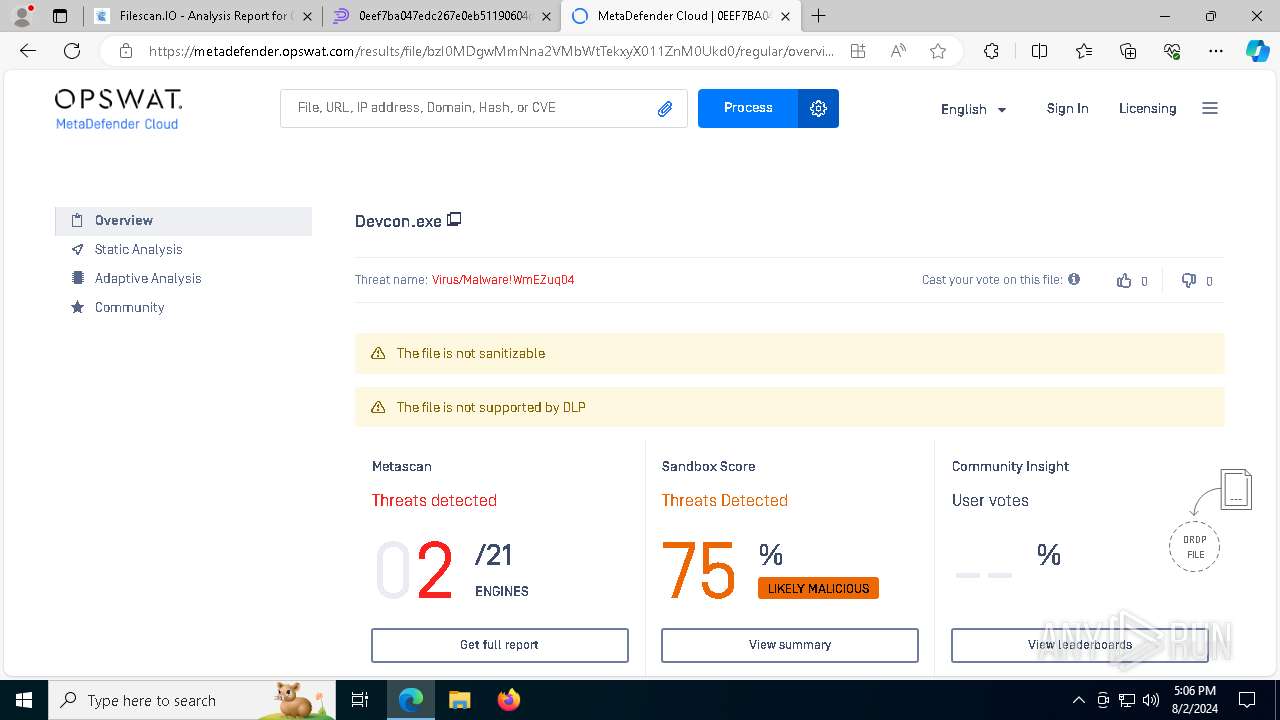Open the volume control in system tray
The width and height of the screenshot is (1280, 720).
click(x=1151, y=700)
